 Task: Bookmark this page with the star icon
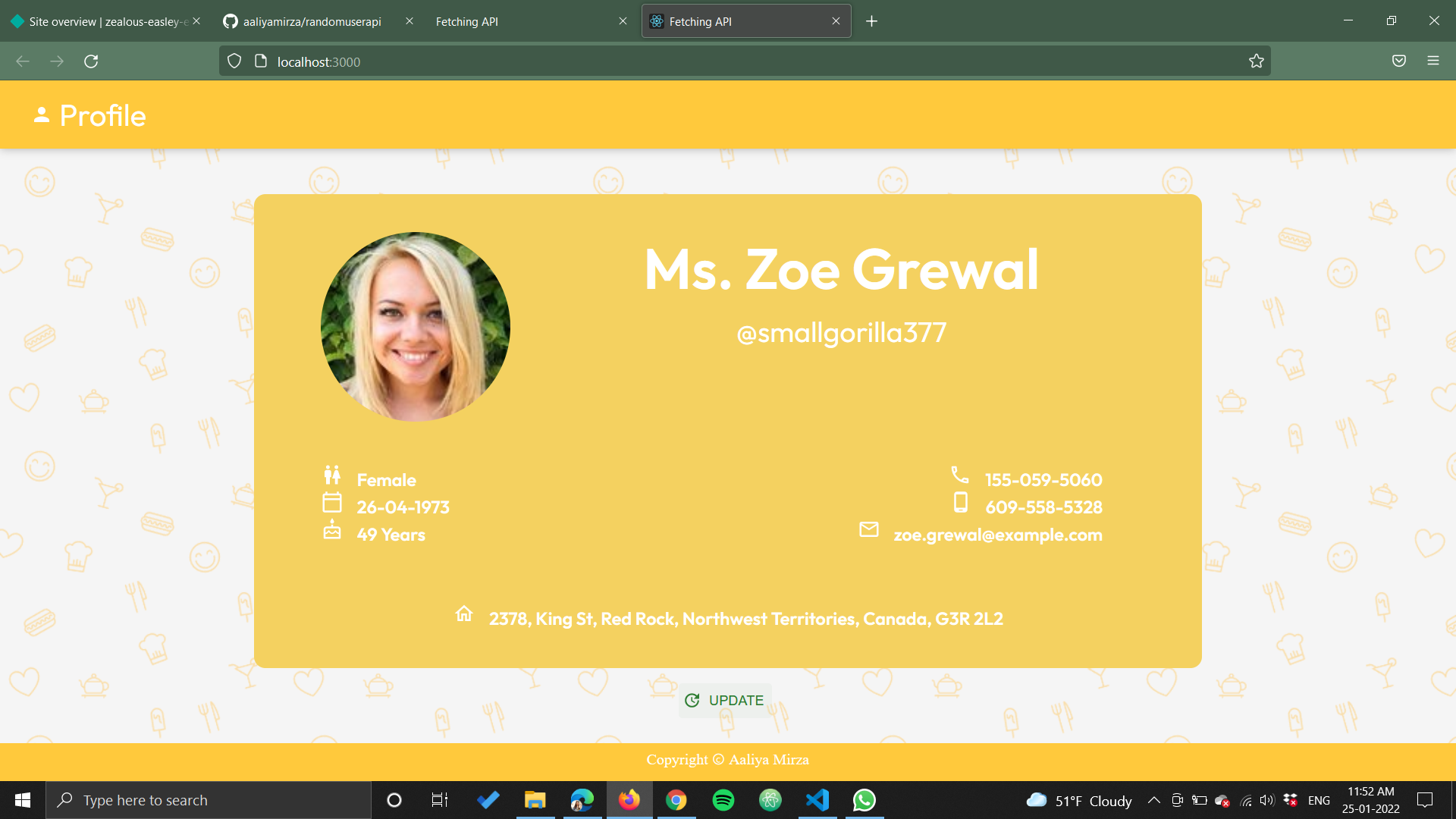click(x=1257, y=61)
